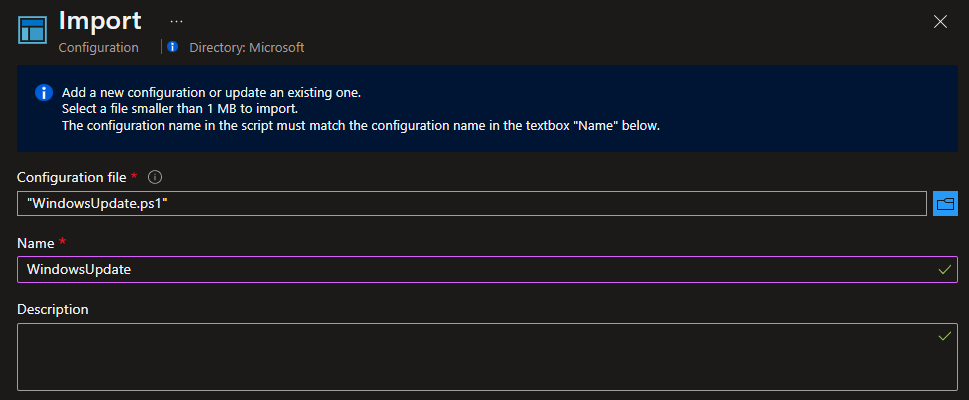Show the Configuration file info tooltip icon
969x400 pixels.
coord(155,177)
